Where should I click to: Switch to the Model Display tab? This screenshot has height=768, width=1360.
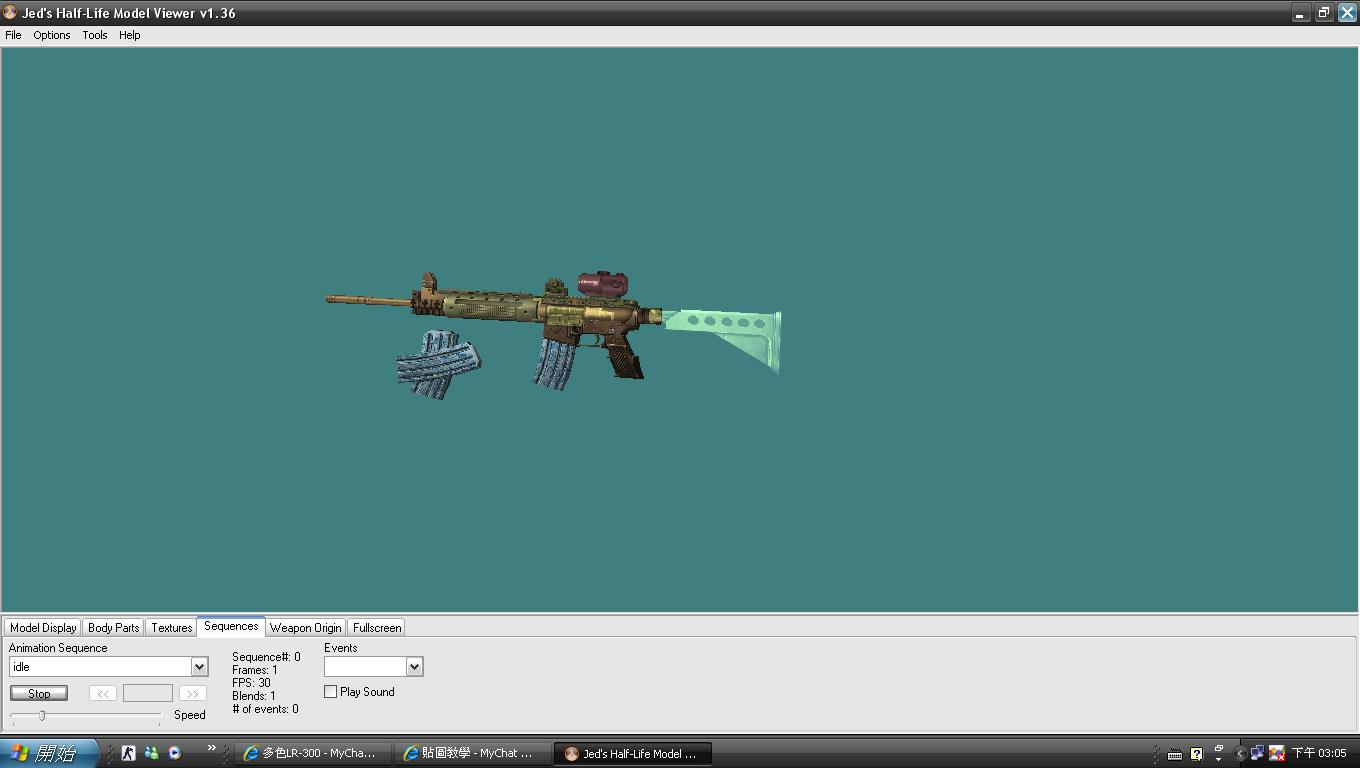tap(43, 628)
